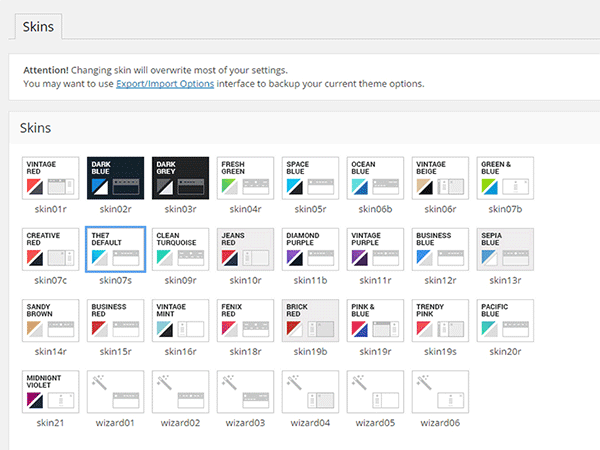
Task: Select the Trendy Pink skin19s thumbnail
Action: pos(440,320)
